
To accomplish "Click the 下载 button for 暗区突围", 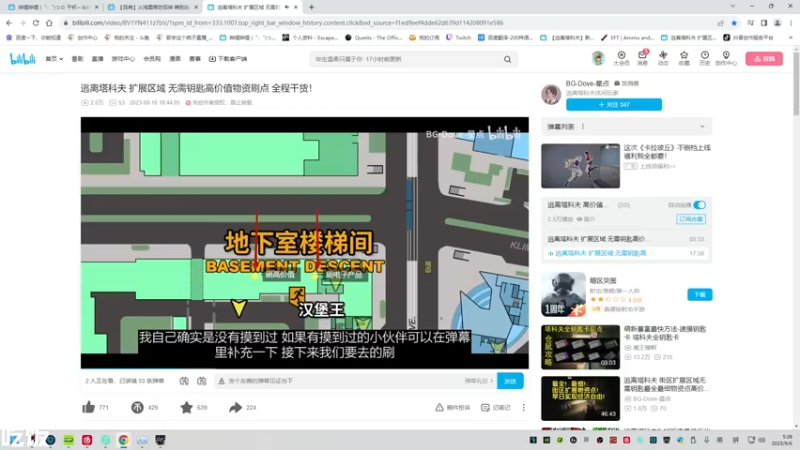I will [x=699, y=294].
